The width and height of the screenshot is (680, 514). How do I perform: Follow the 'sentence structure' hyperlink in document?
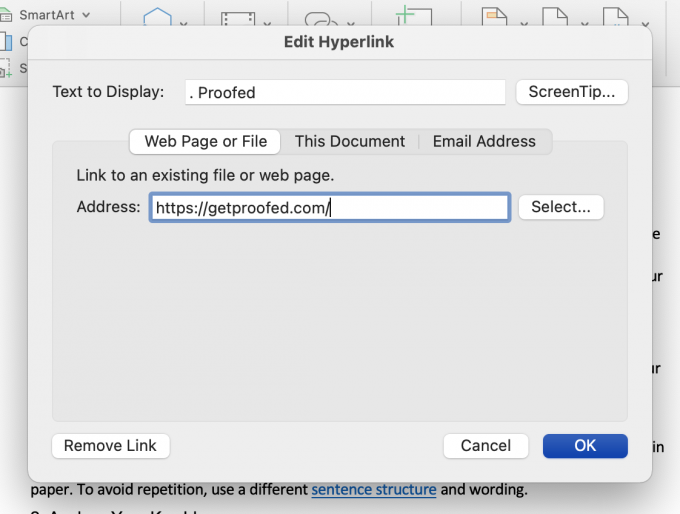coord(373,490)
